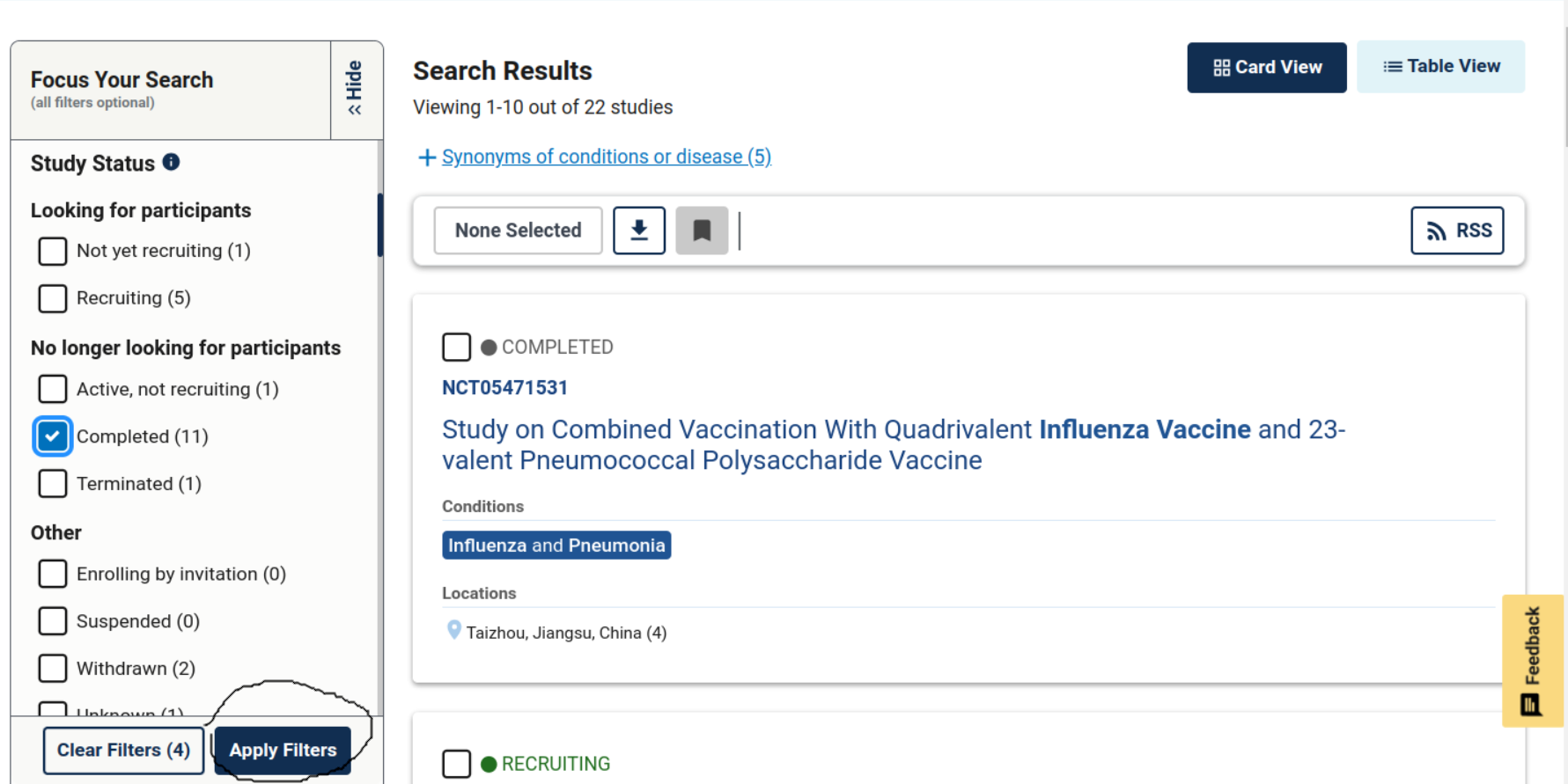Screen dimensions: 1568x784
Task: Open the Quadrivalent Influenza Vaccine study title
Action: (893, 444)
